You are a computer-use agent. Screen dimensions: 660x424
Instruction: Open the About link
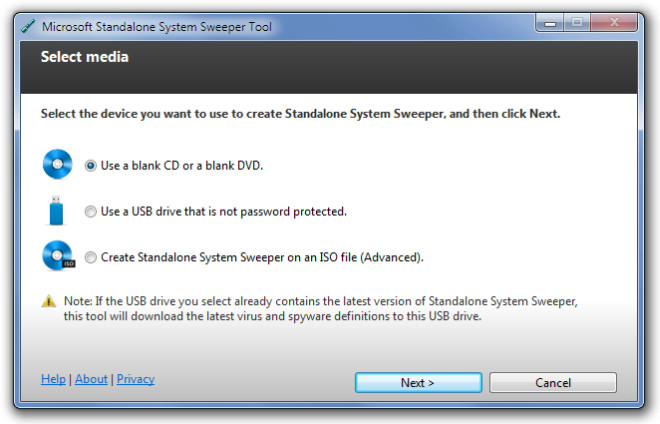[91, 379]
